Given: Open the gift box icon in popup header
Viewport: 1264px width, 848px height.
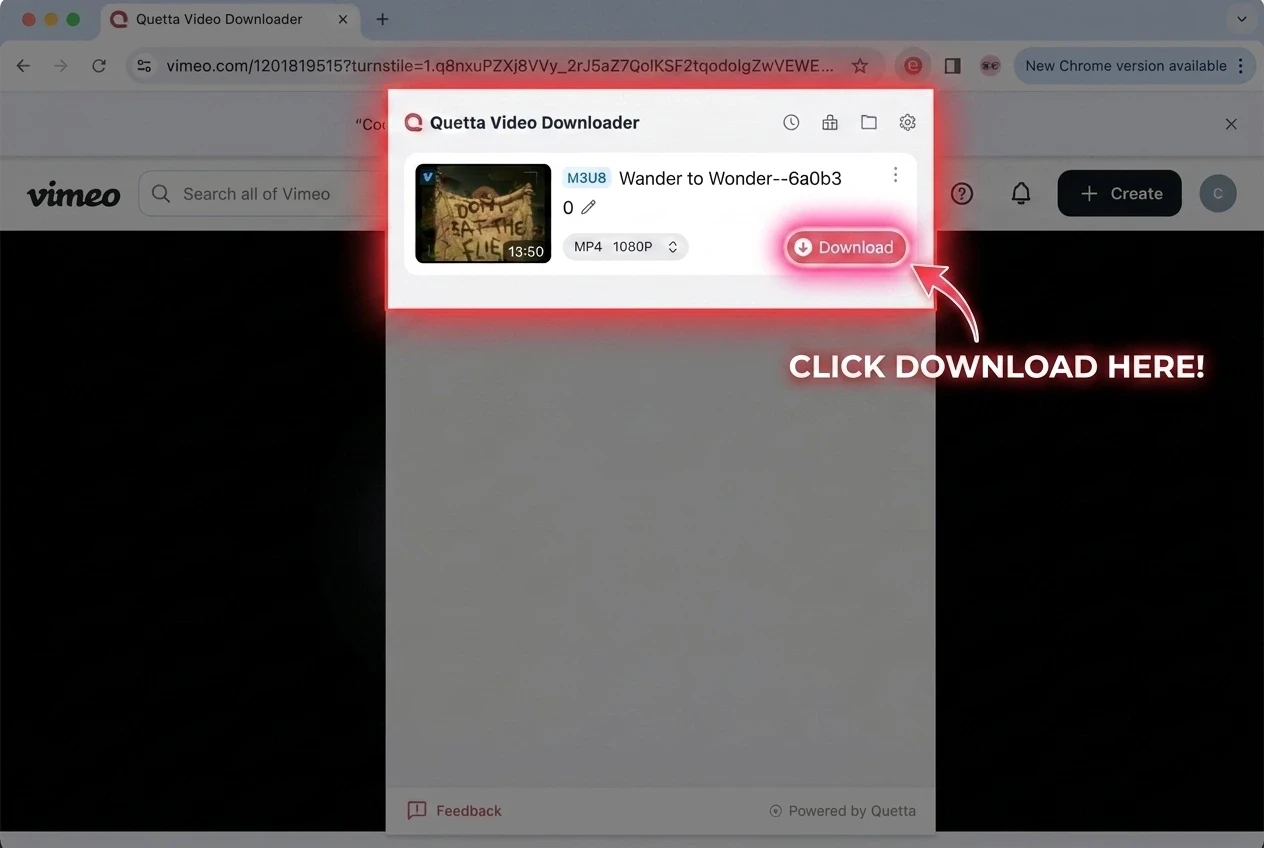Looking at the screenshot, I should pos(830,122).
